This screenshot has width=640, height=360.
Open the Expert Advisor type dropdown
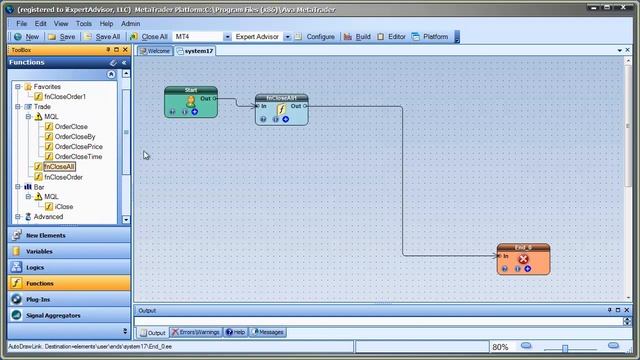[287, 37]
